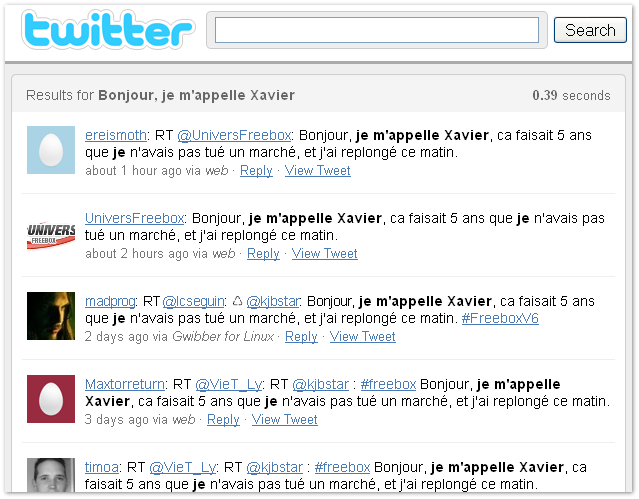Screen dimensions: 639x499
Task: Open the @UniversFreebox mention in the first tweet
Action: click(234, 135)
